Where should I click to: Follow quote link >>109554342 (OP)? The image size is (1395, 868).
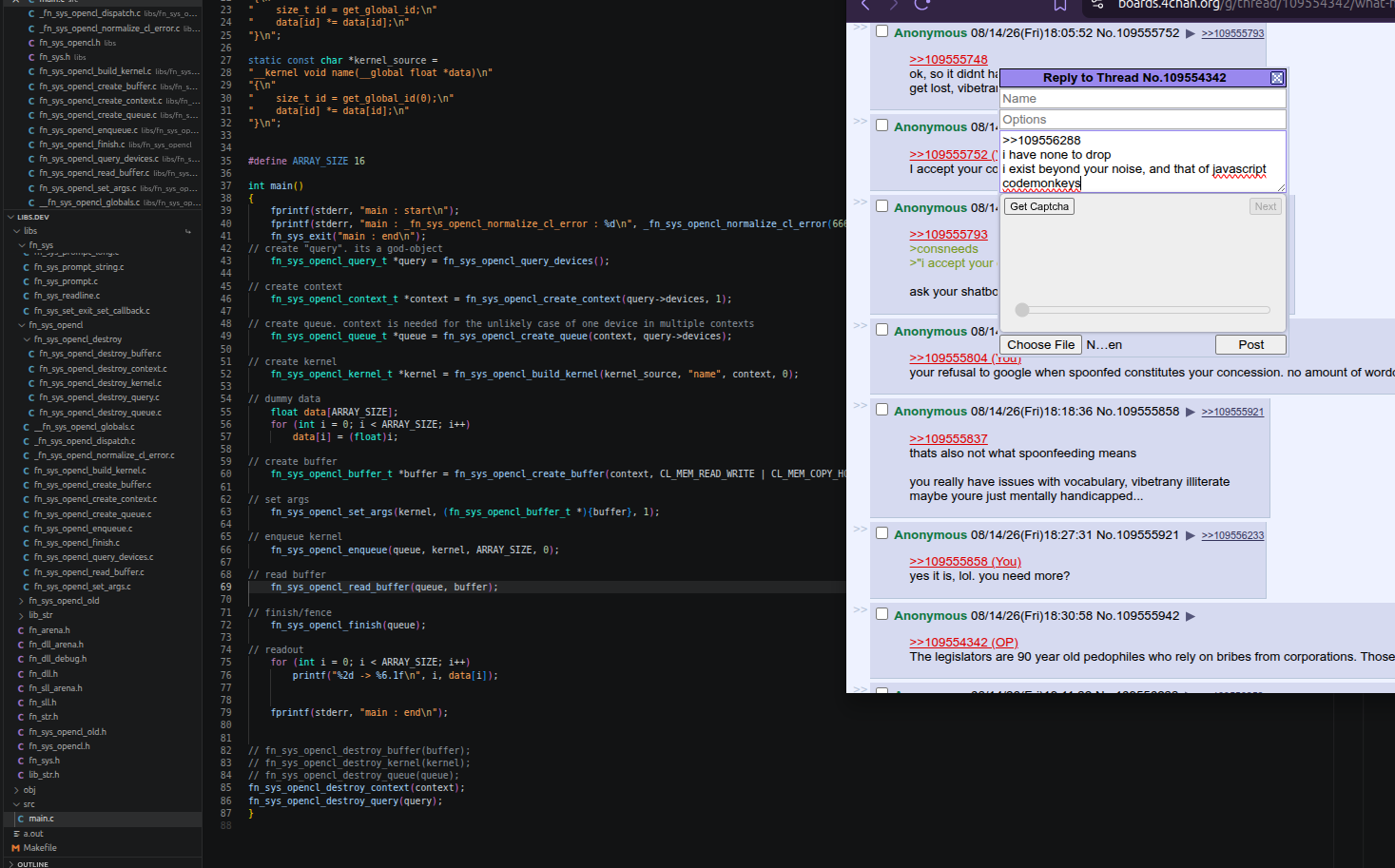point(963,643)
